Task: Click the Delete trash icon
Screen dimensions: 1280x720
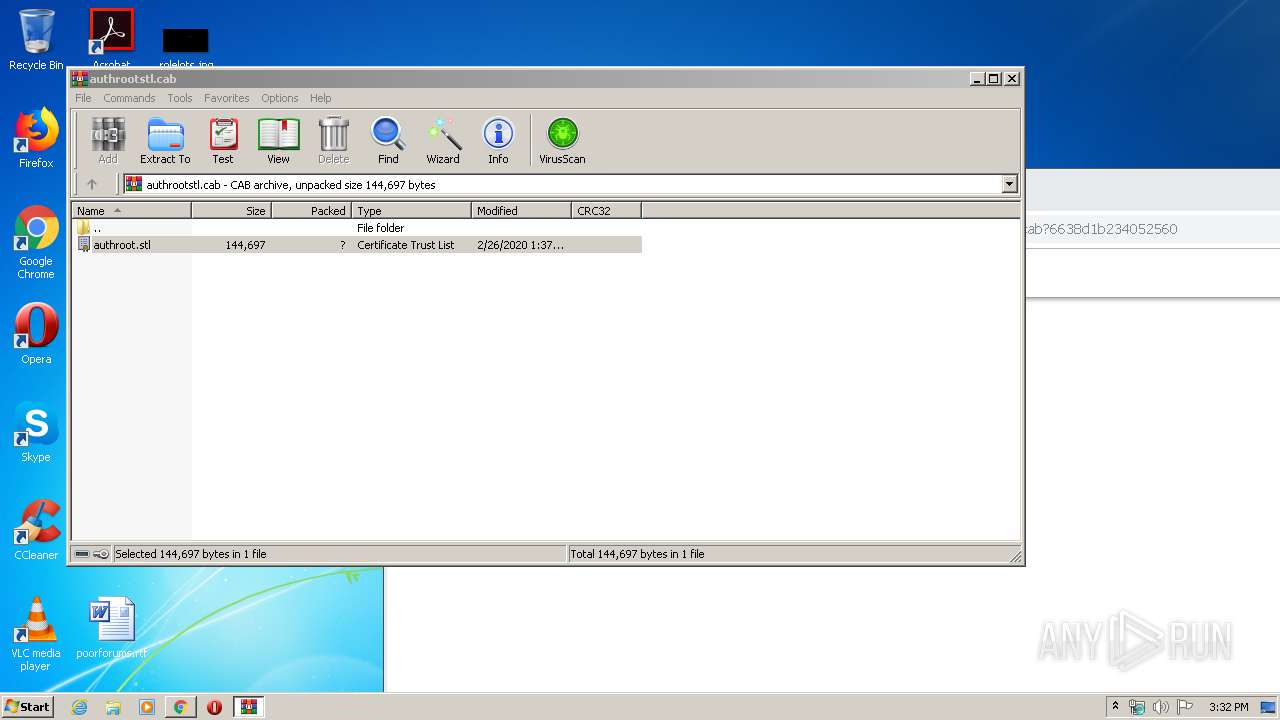Action: click(333, 140)
